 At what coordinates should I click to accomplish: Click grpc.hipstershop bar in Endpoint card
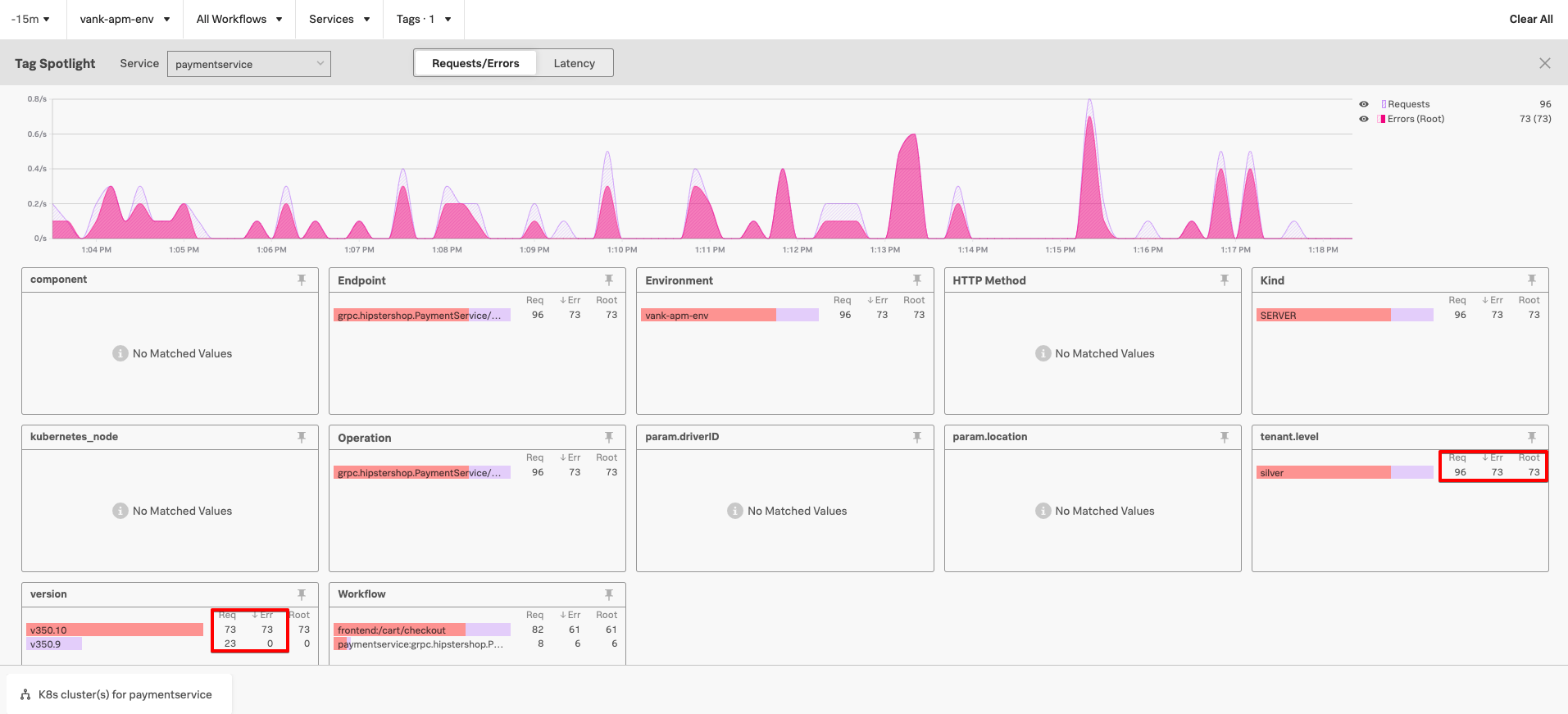[422, 315]
